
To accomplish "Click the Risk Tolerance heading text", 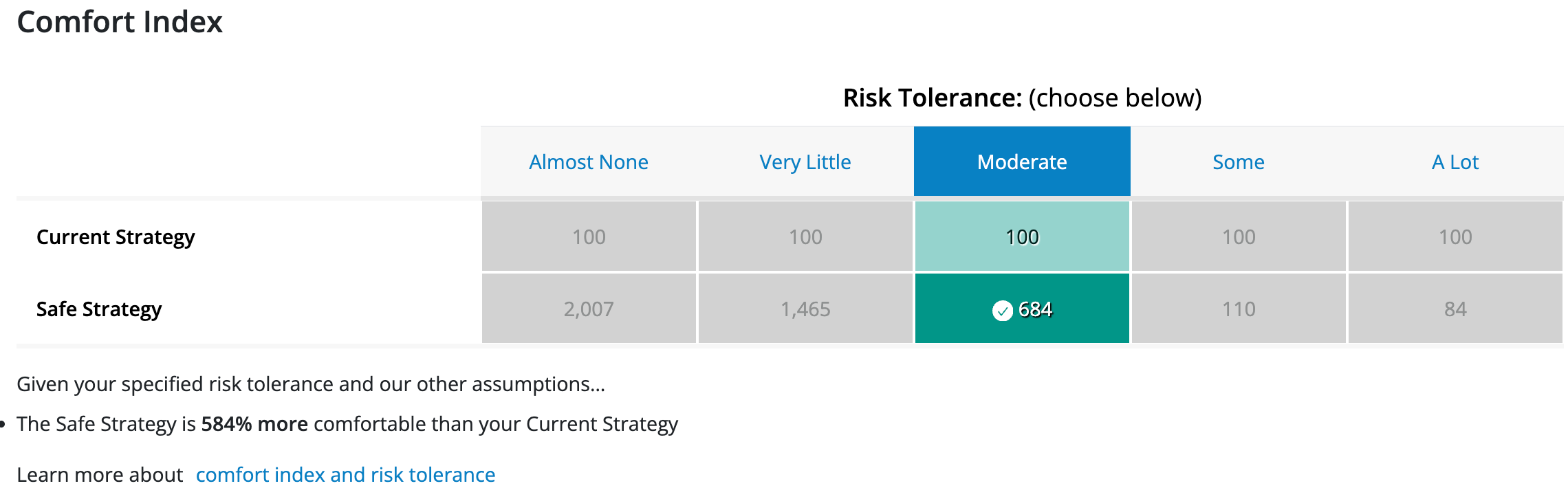I will 1022,98.
